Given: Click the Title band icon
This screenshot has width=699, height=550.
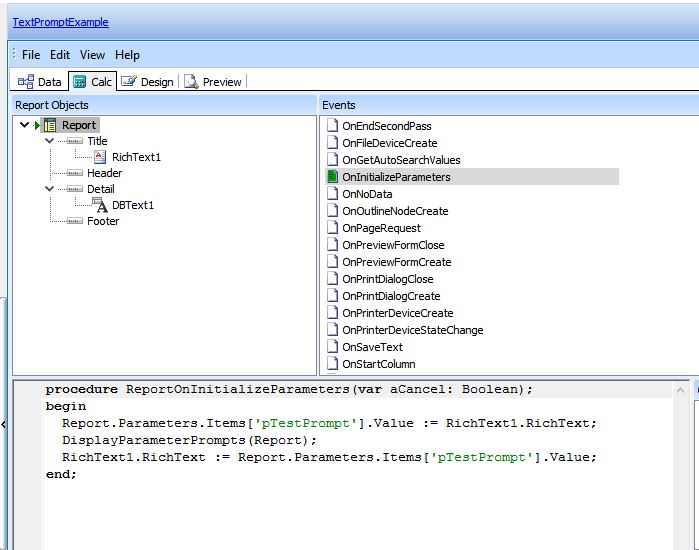Looking at the screenshot, I should pos(75,141).
